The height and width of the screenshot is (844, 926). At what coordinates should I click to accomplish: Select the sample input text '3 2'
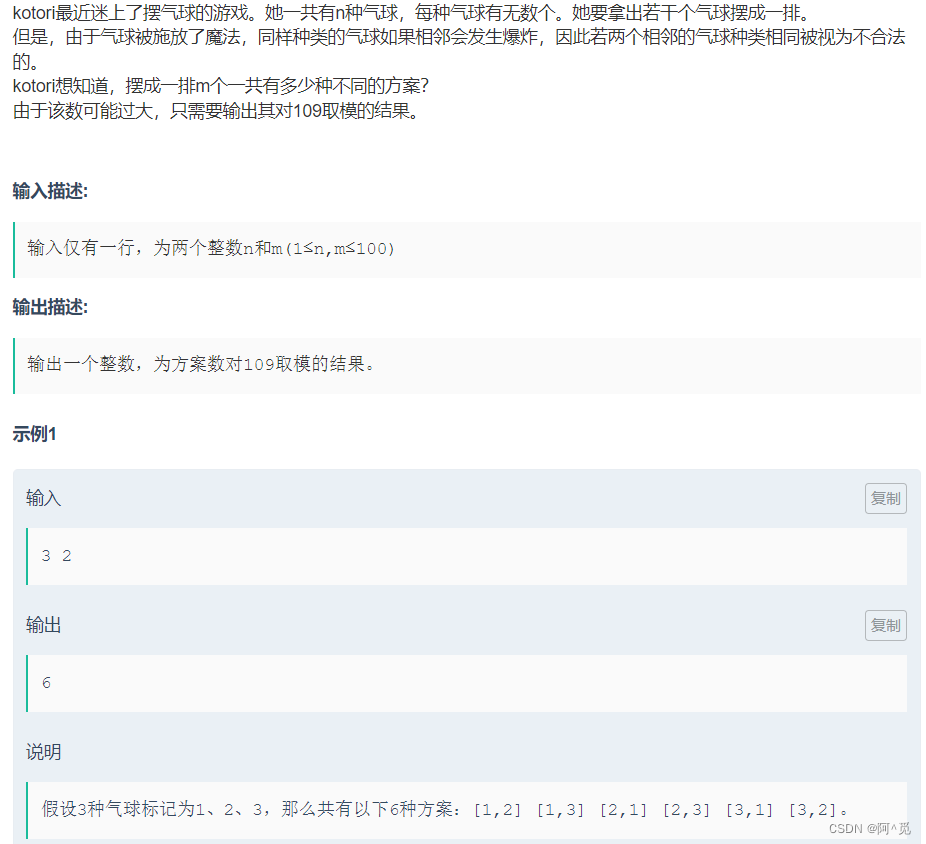coord(57,556)
